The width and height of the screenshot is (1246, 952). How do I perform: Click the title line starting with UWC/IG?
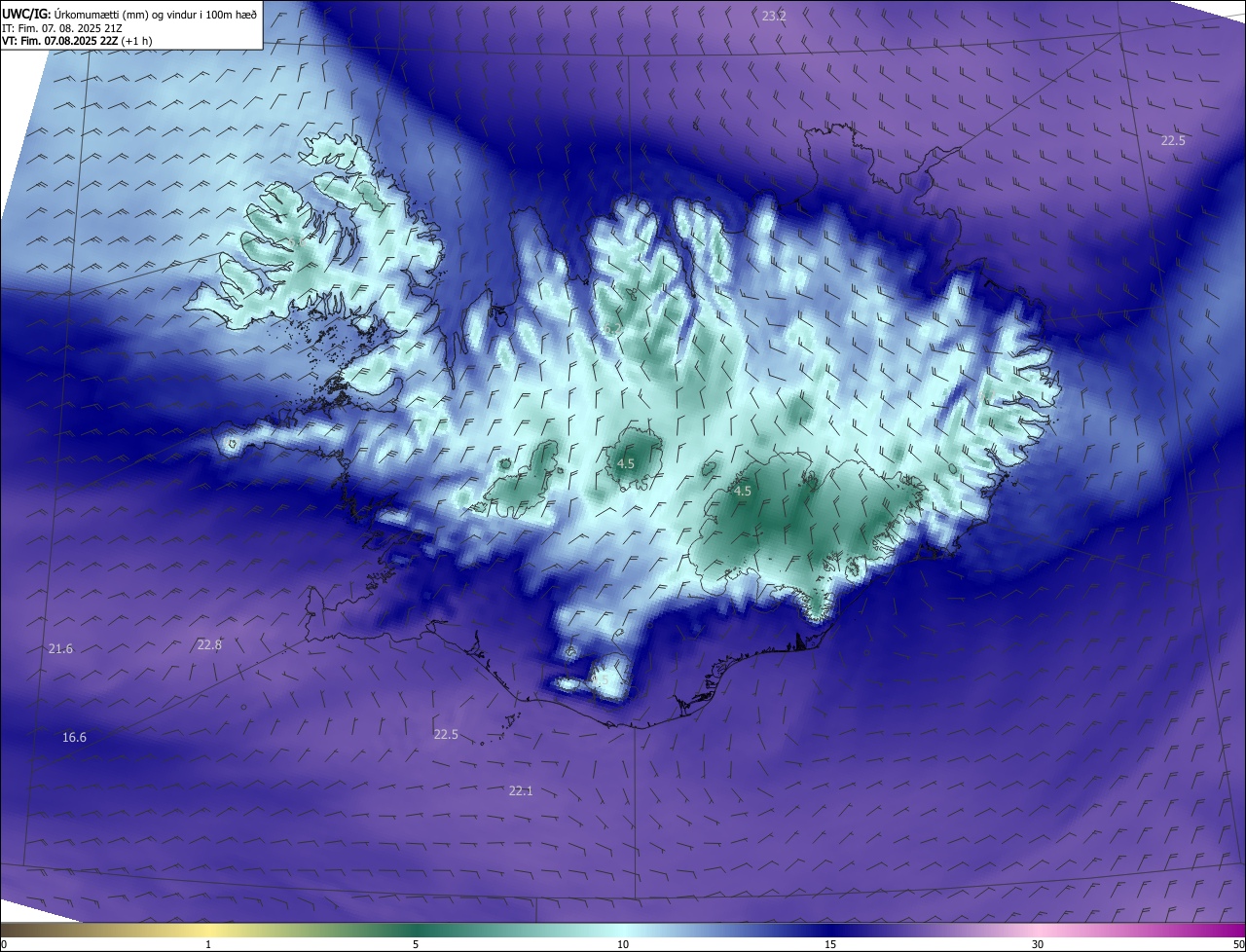point(129,13)
